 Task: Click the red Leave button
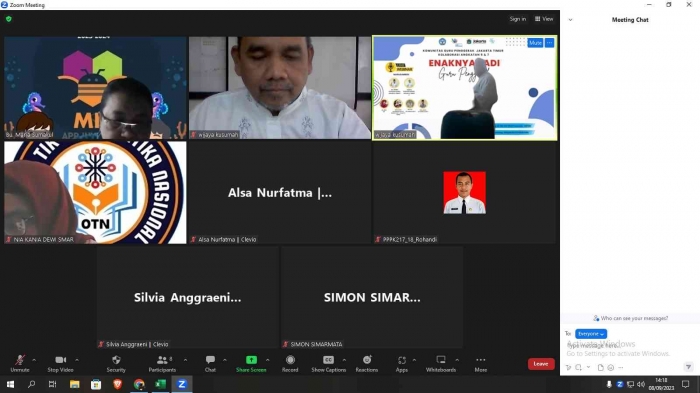pyautogui.click(x=541, y=364)
